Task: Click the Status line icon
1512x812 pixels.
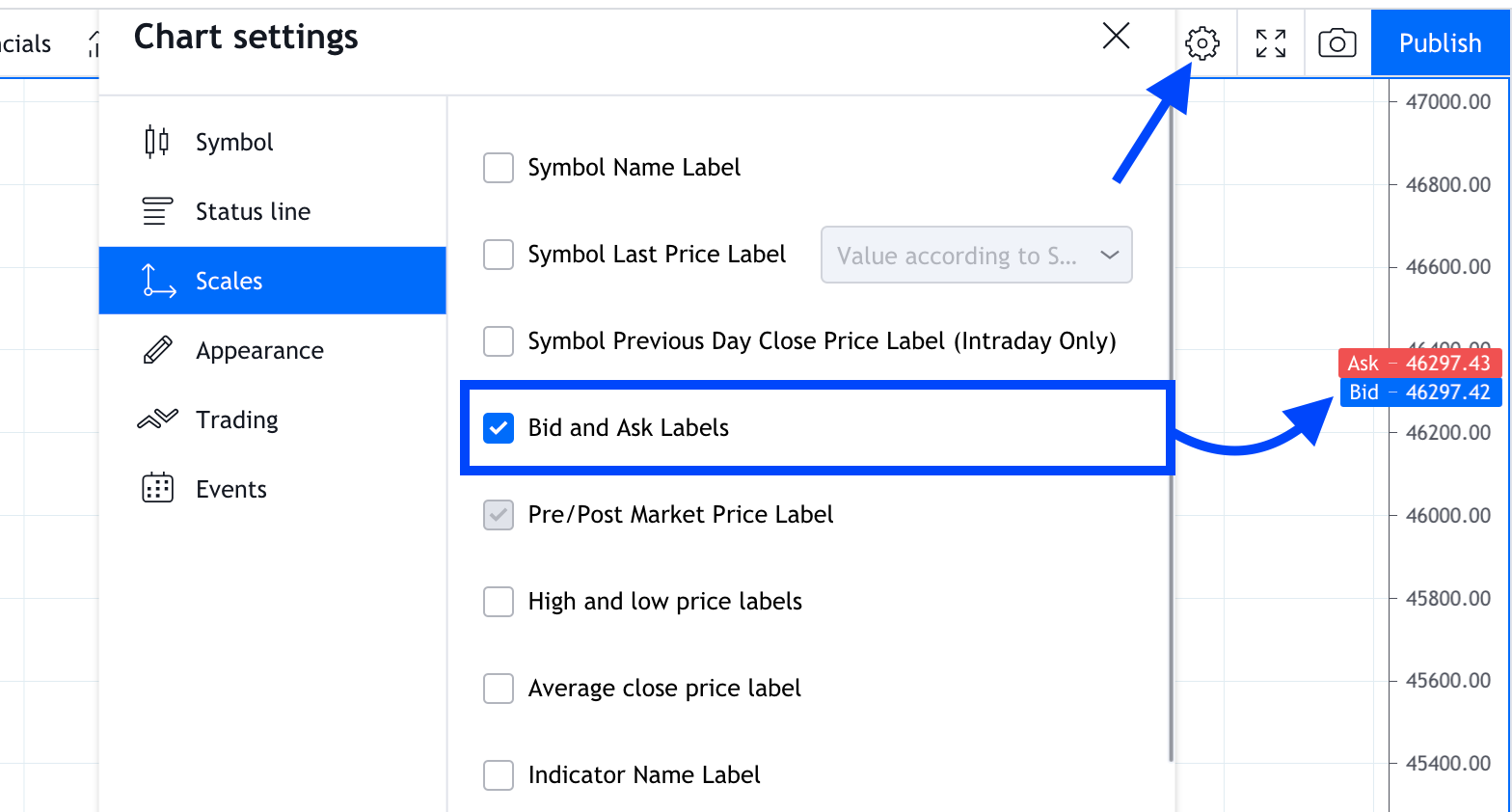Action: tap(157, 211)
